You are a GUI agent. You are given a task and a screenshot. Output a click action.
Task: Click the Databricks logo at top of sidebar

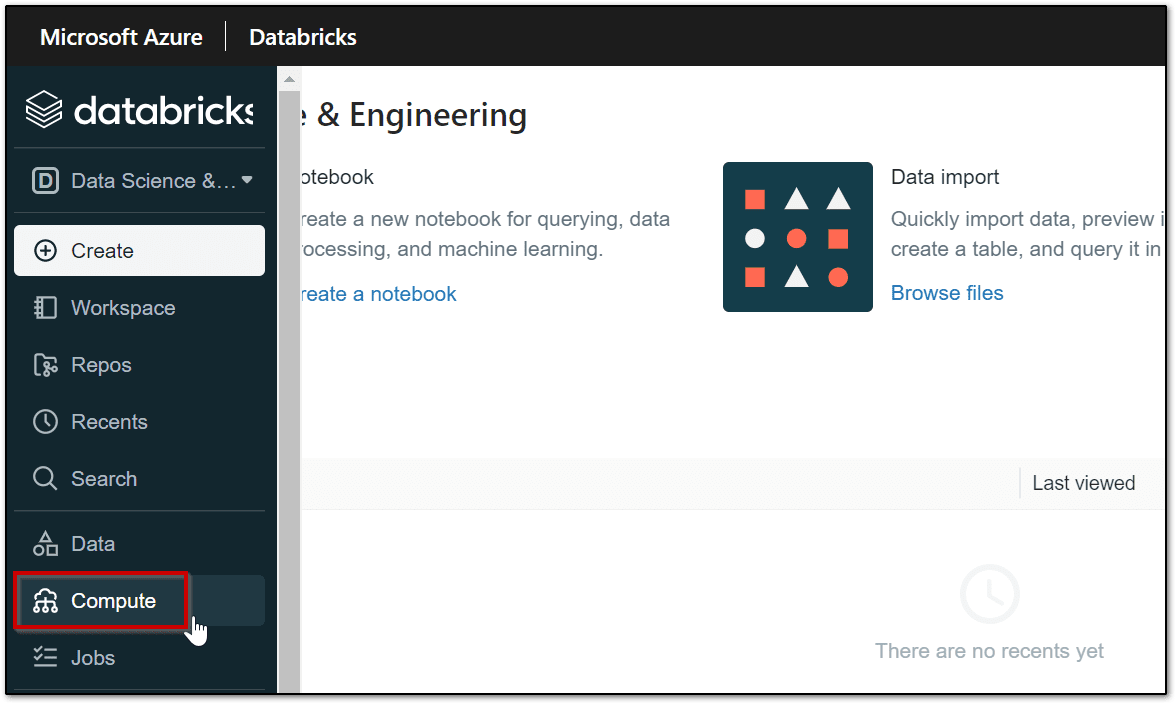click(138, 109)
